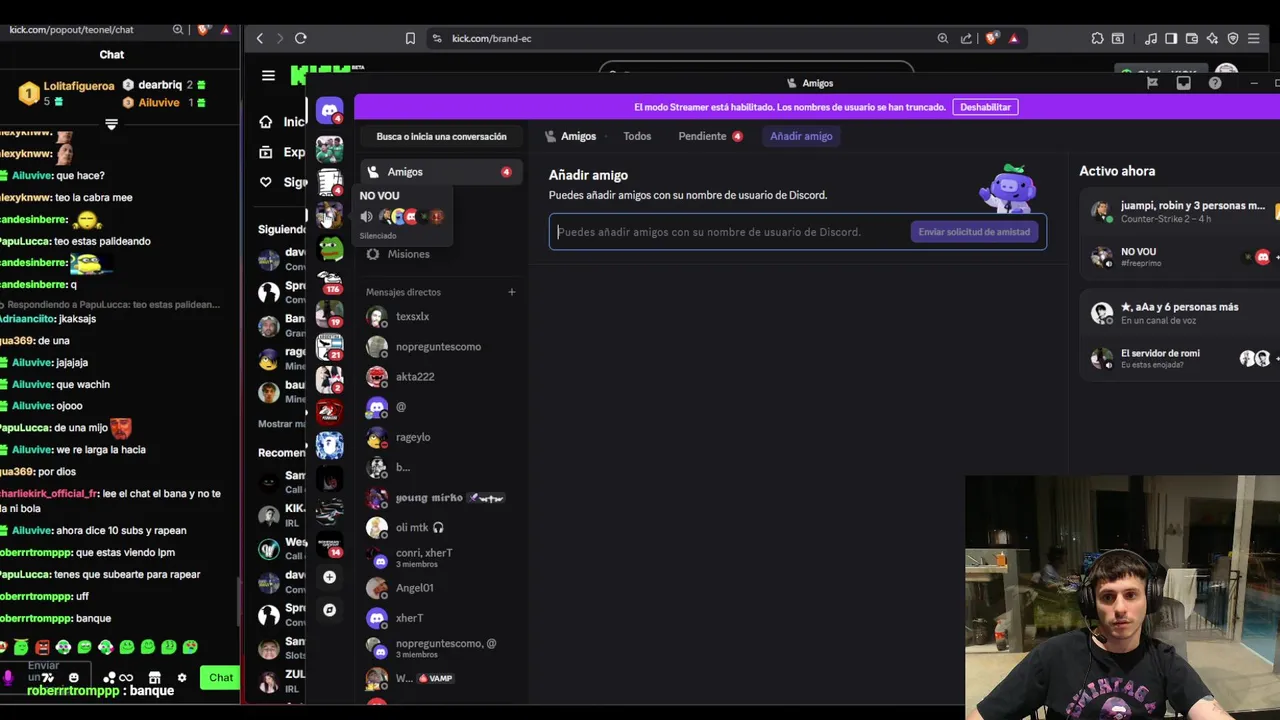The height and width of the screenshot is (720, 1280).
Task: Click the purple microphone icon in chat
Action: pos(8,677)
